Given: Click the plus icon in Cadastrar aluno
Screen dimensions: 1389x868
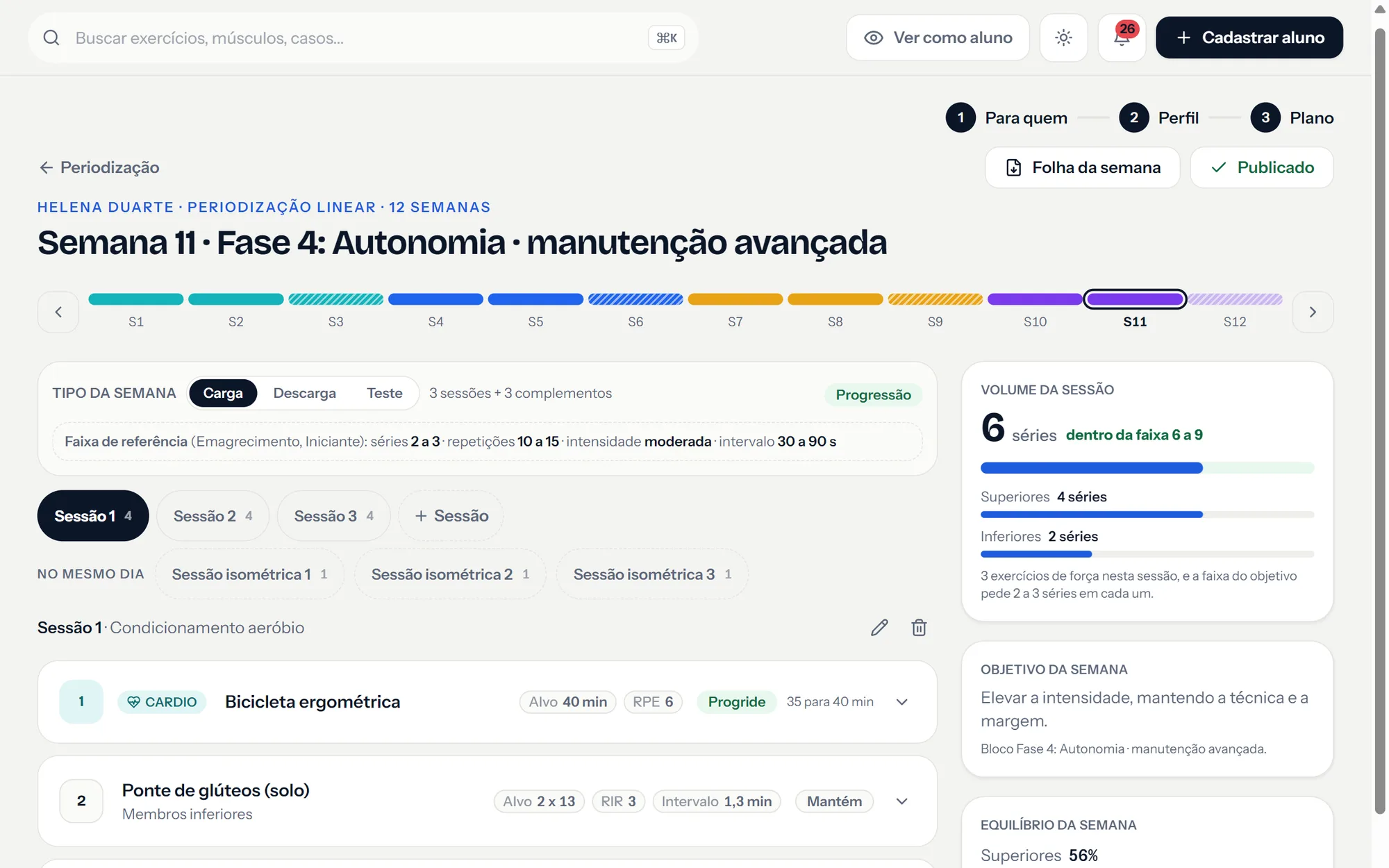Looking at the screenshot, I should pos(1183,37).
